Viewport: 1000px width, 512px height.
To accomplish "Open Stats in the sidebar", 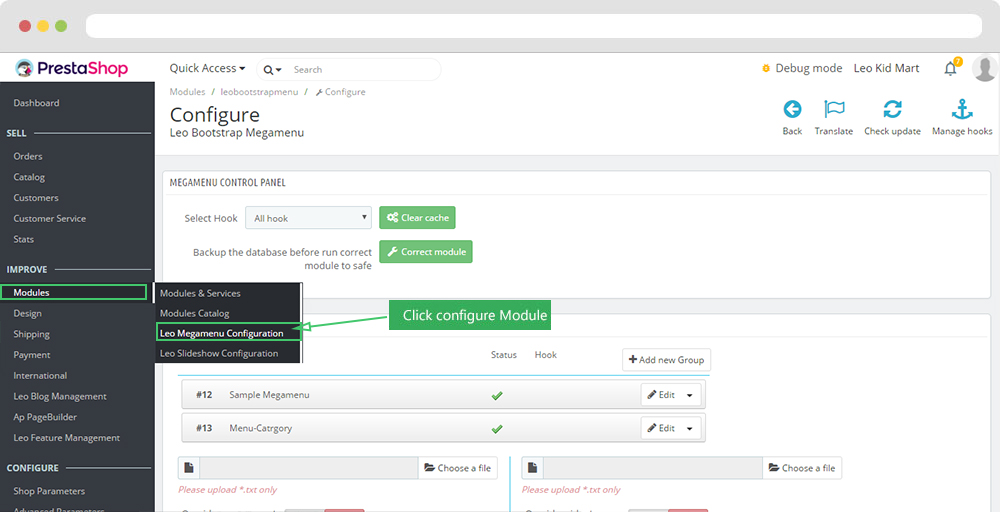I will click(24, 239).
